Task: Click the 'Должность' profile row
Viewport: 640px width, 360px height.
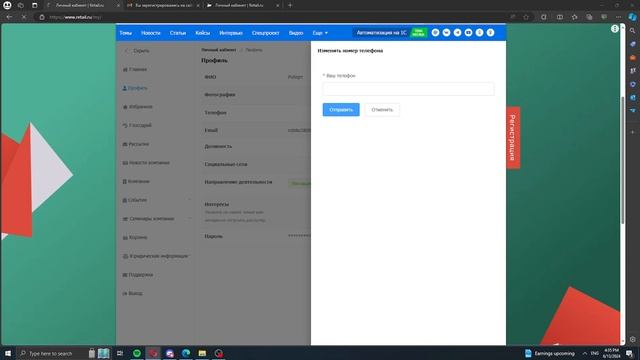Action: tap(256, 146)
